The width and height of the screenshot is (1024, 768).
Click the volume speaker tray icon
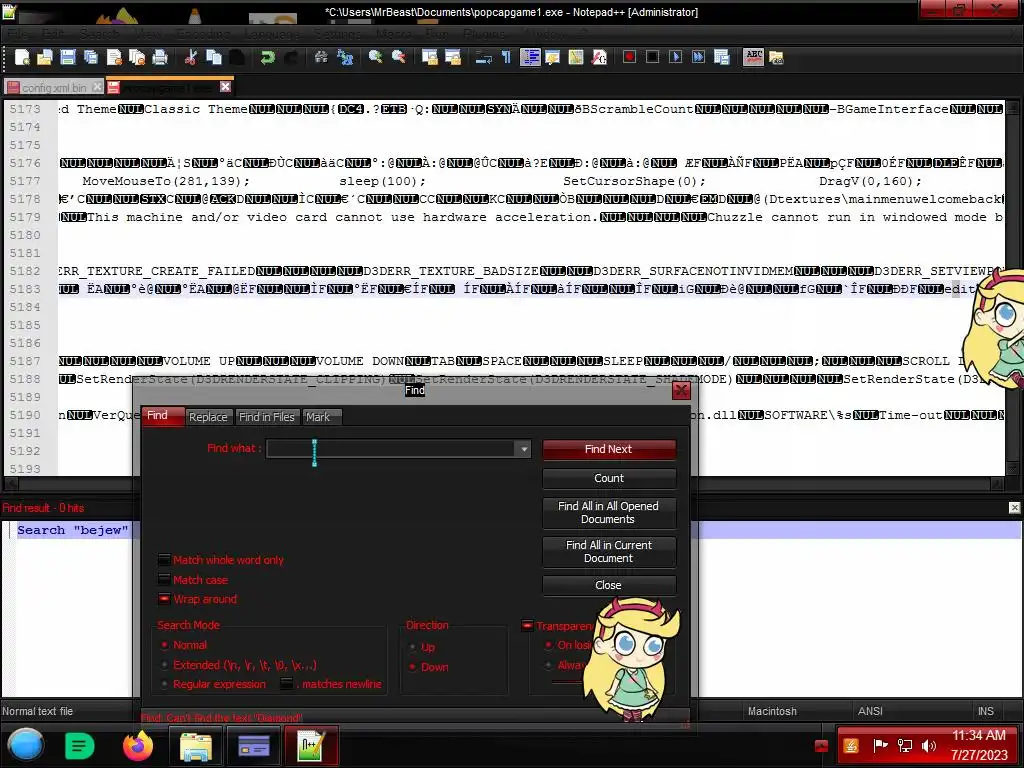pyautogui.click(x=928, y=745)
